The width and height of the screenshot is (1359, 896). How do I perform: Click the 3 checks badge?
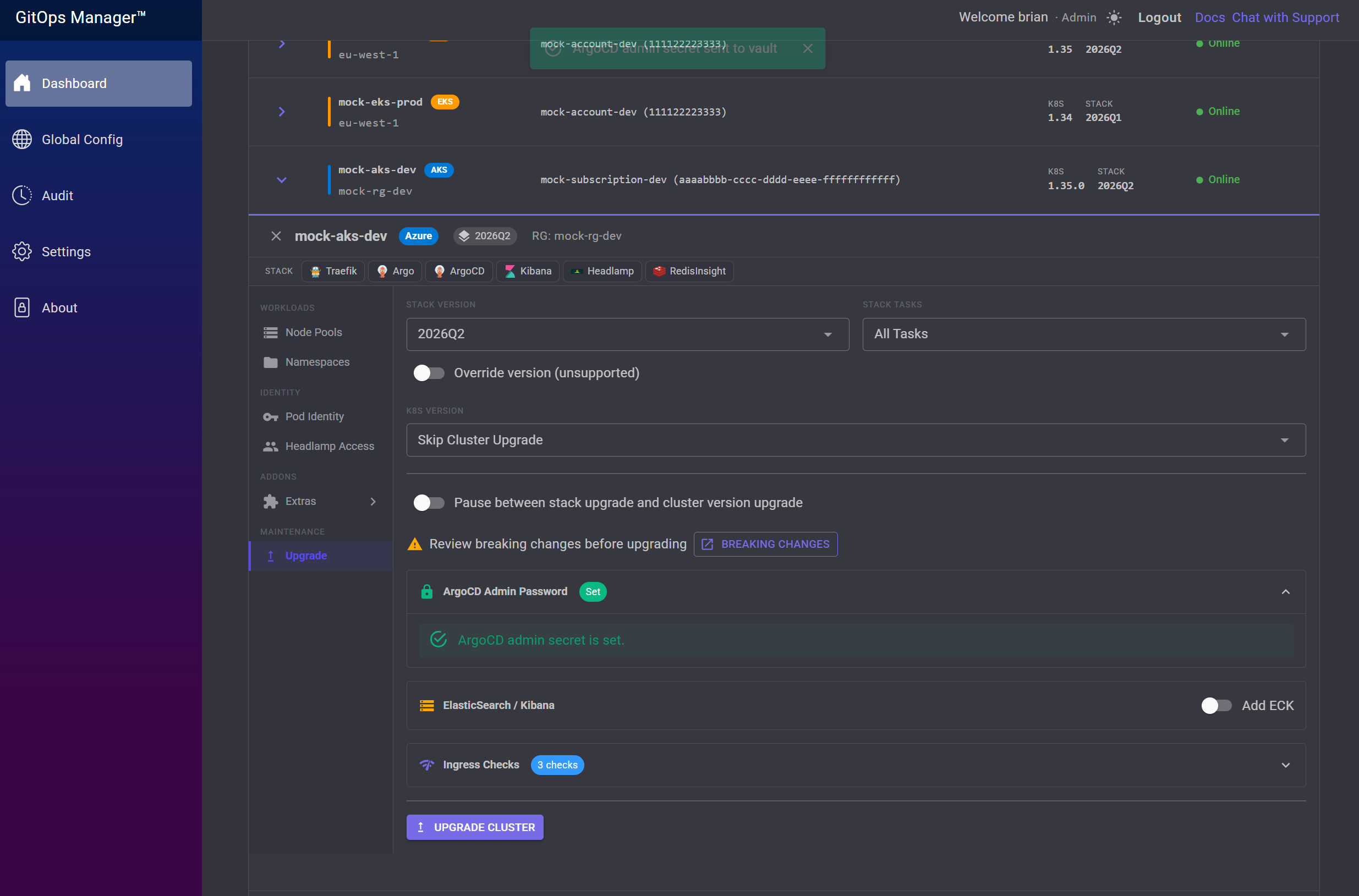(x=557, y=765)
